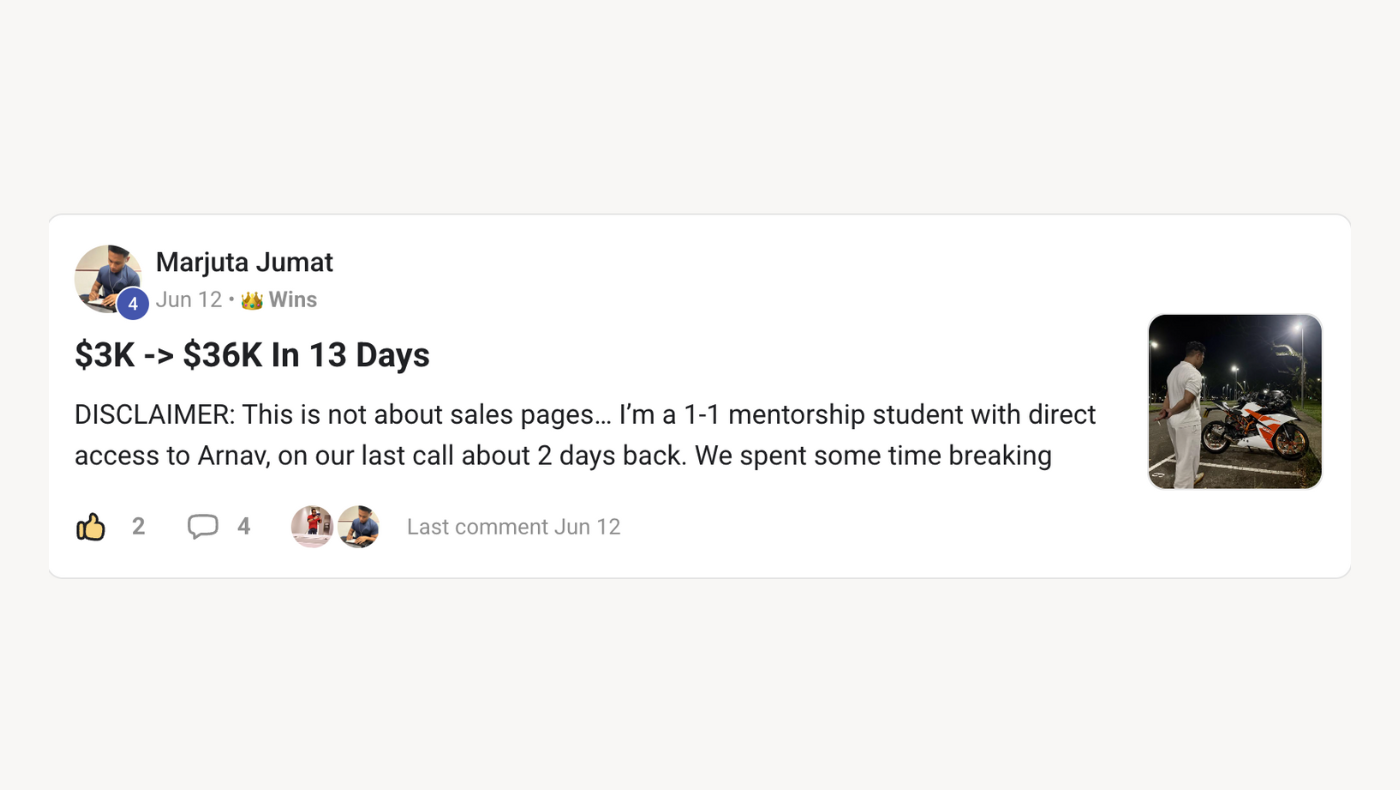Open post titled "$3K -> $36K In 13 Days"

(252, 355)
